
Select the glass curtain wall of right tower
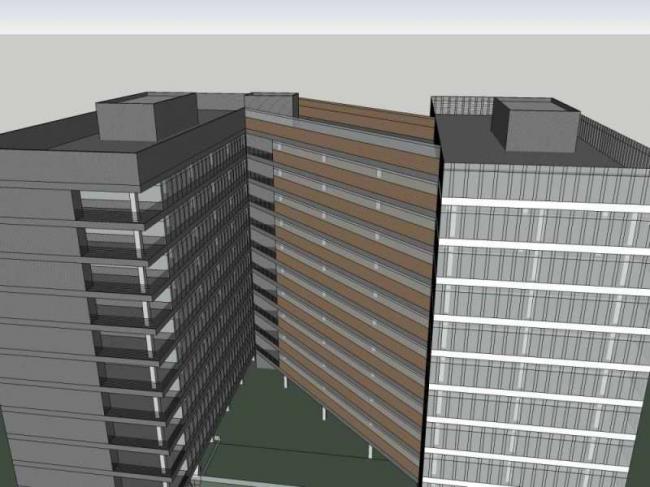[x=540, y=300]
